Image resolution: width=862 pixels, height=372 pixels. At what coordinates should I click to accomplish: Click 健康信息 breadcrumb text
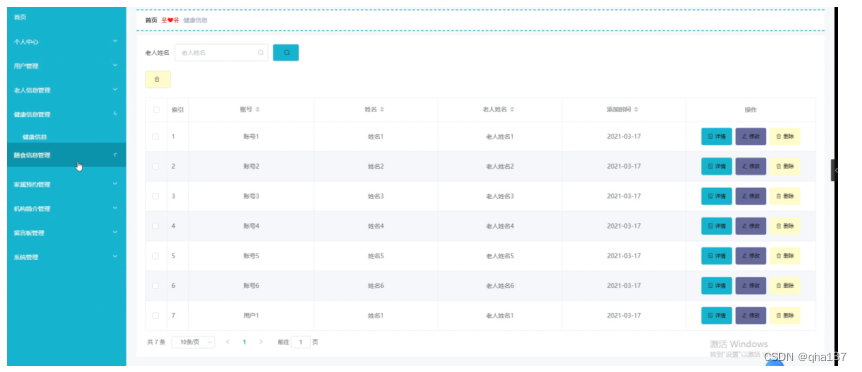[195, 20]
